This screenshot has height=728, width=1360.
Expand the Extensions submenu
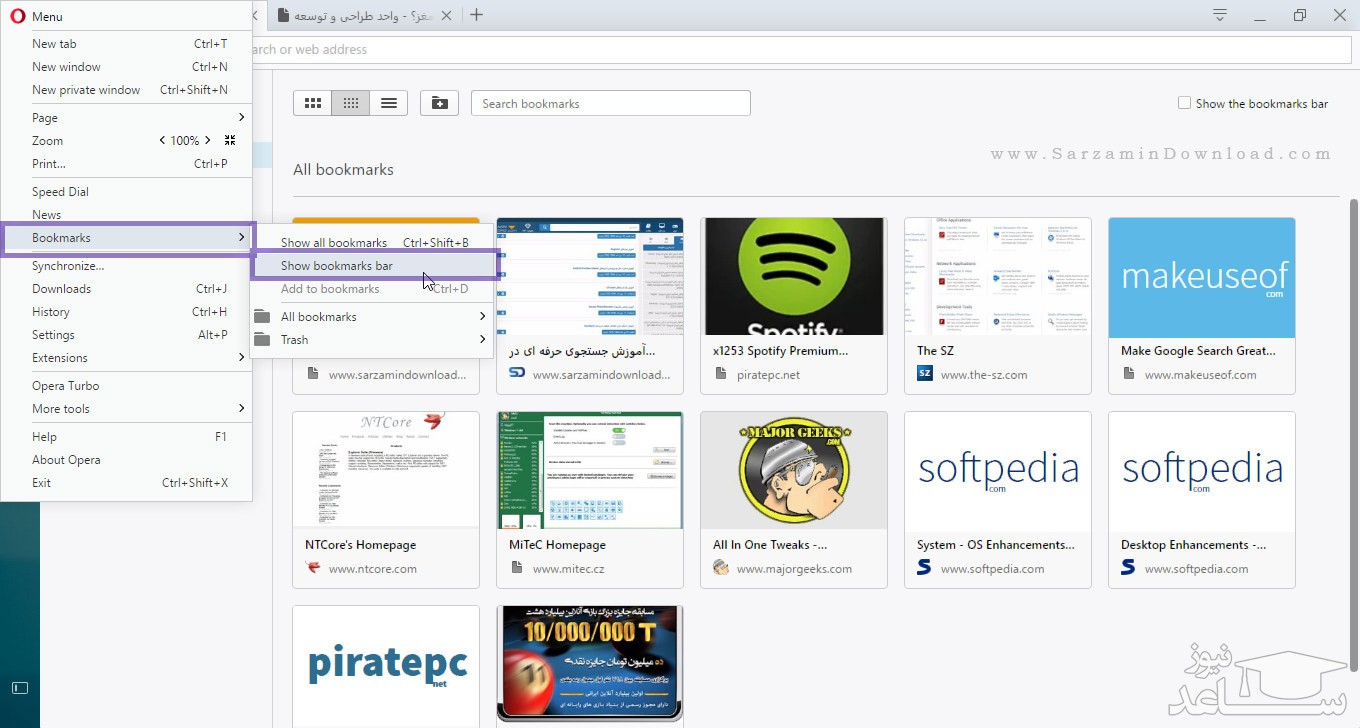click(x=241, y=358)
